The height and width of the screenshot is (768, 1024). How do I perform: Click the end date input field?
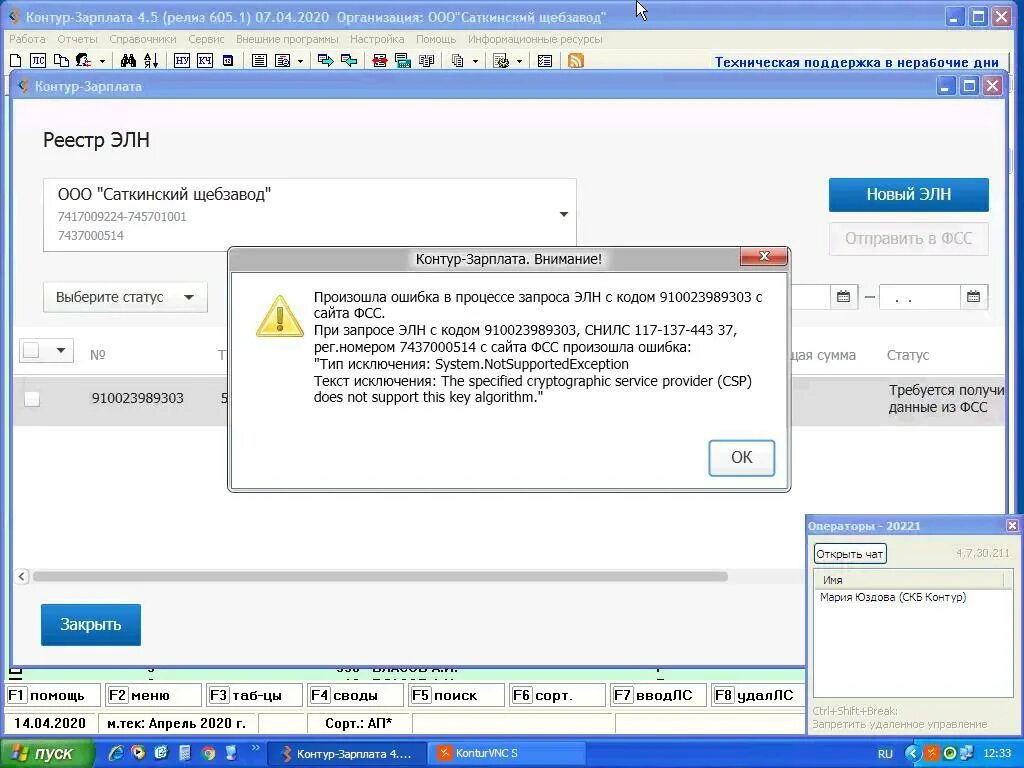920,297
